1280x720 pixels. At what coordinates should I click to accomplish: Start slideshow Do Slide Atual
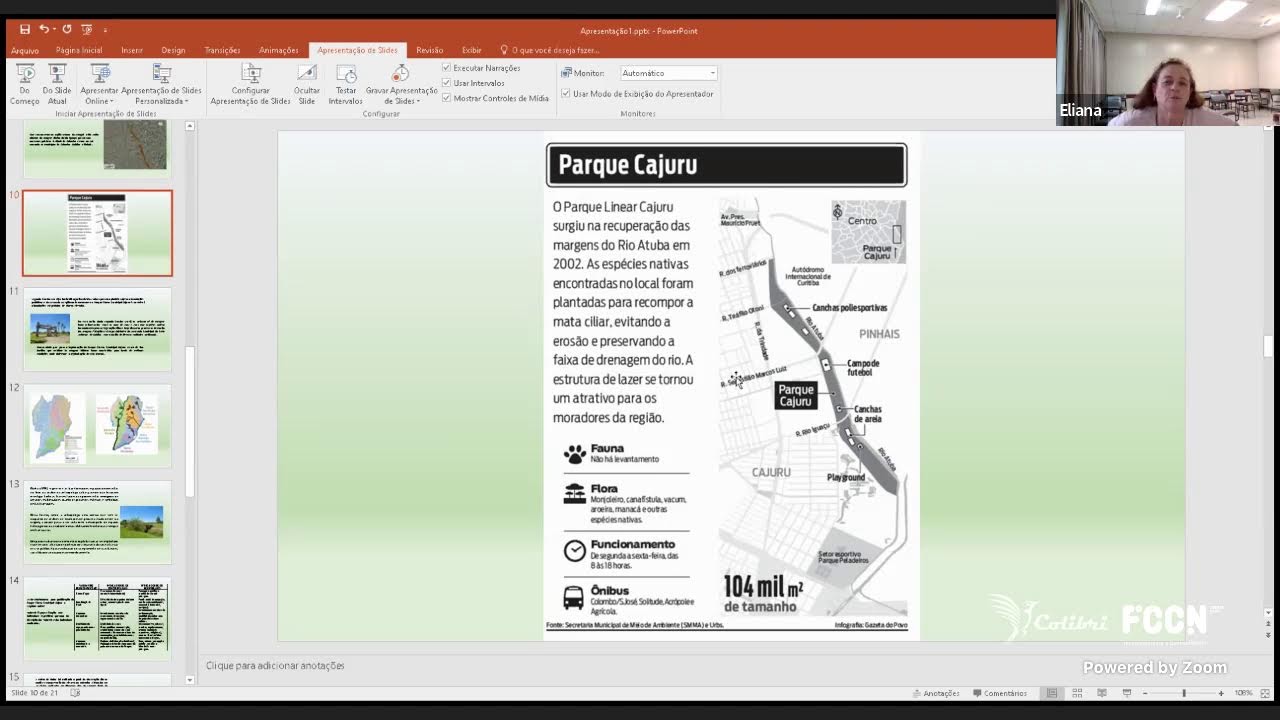click(57, 85)
